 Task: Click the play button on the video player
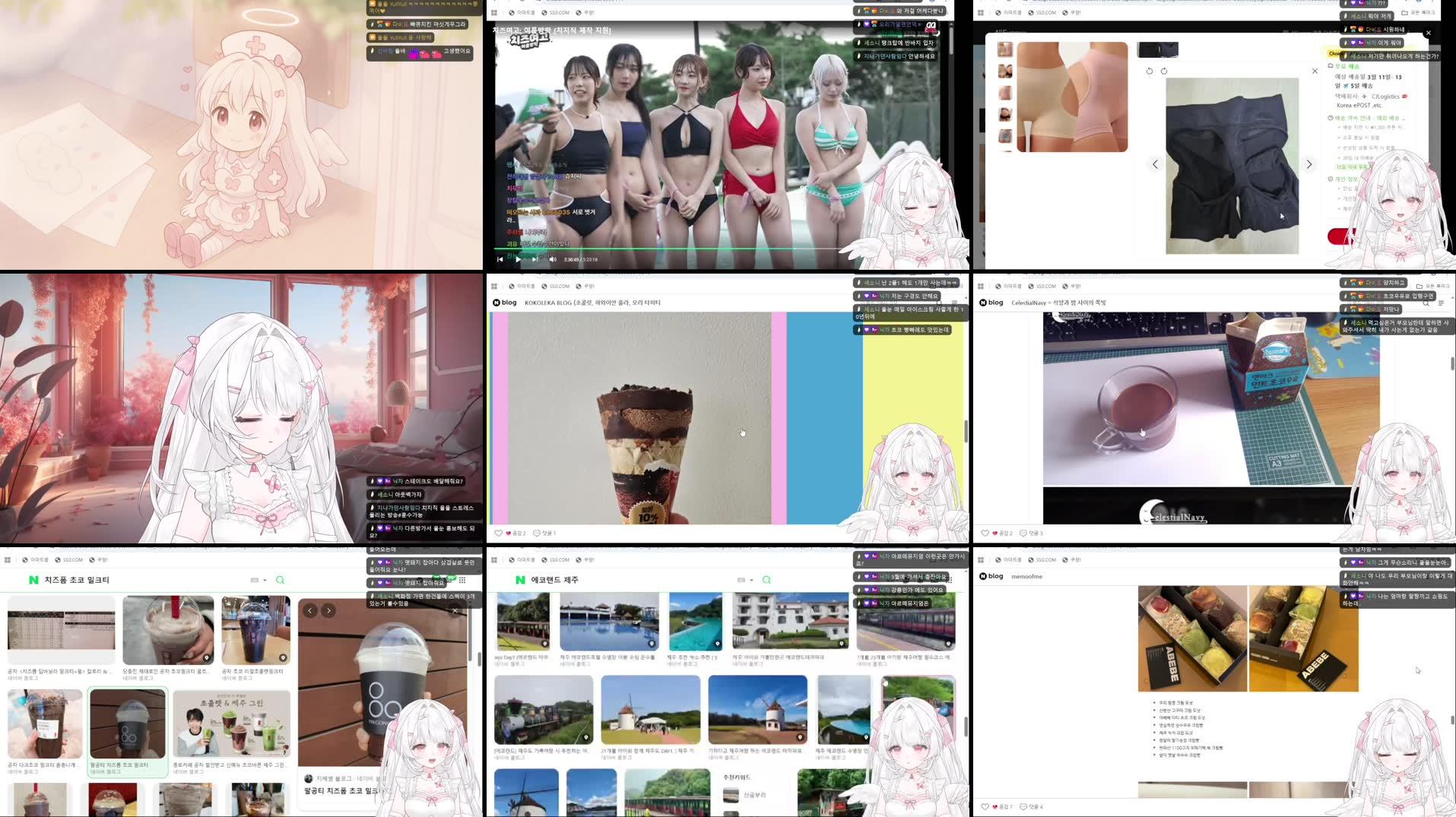tap(518, 258)
